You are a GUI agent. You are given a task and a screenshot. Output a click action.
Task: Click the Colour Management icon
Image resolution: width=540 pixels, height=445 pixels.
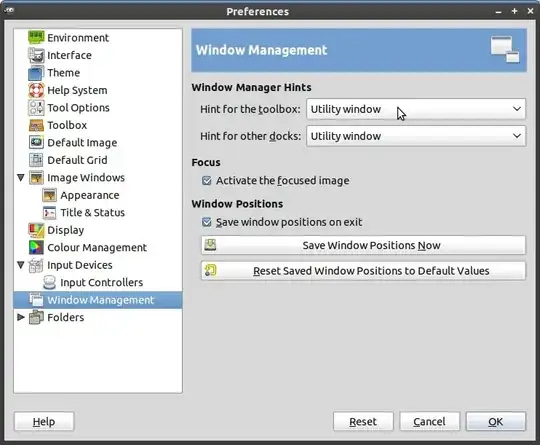tap(36, 247)
